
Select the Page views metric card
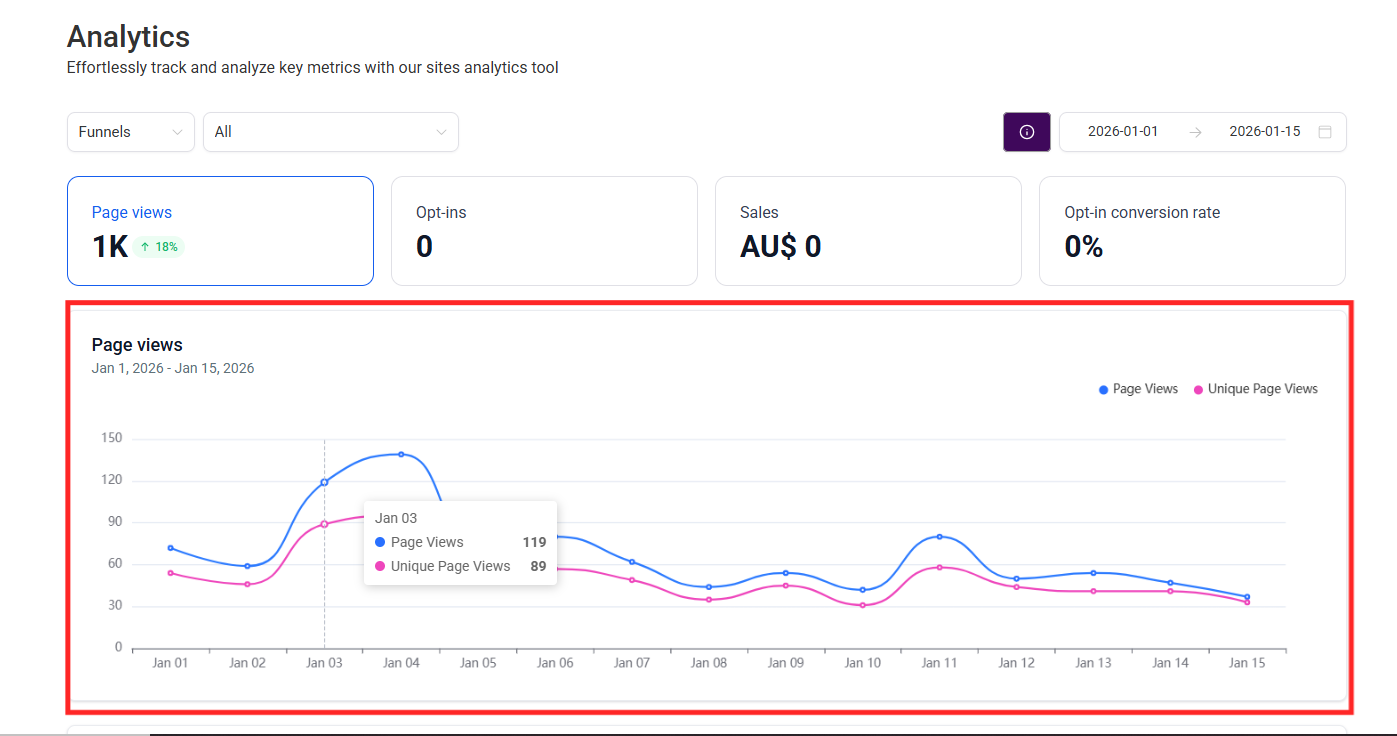pyautogui.click(x=220, y=231)
